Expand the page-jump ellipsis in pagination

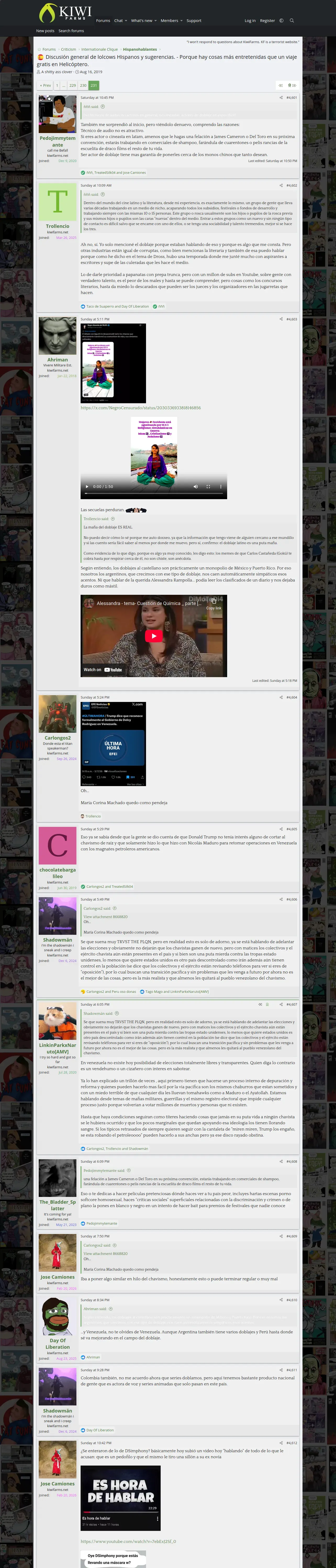click(x=63, y=86)
